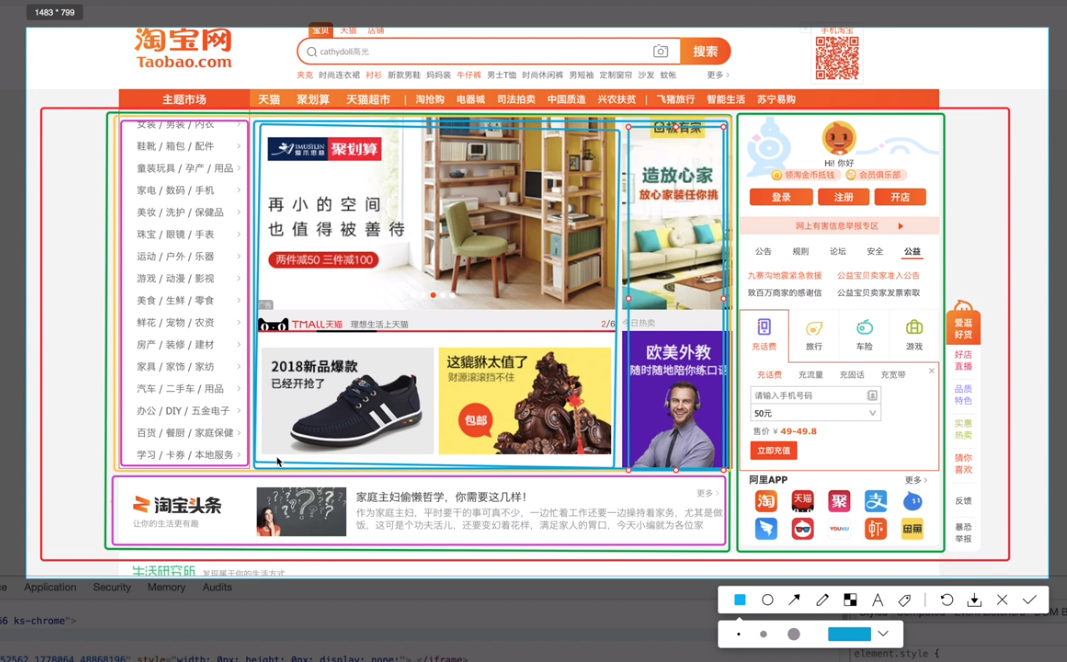Cancel the screenshot with X icon

coord(1002,599)
